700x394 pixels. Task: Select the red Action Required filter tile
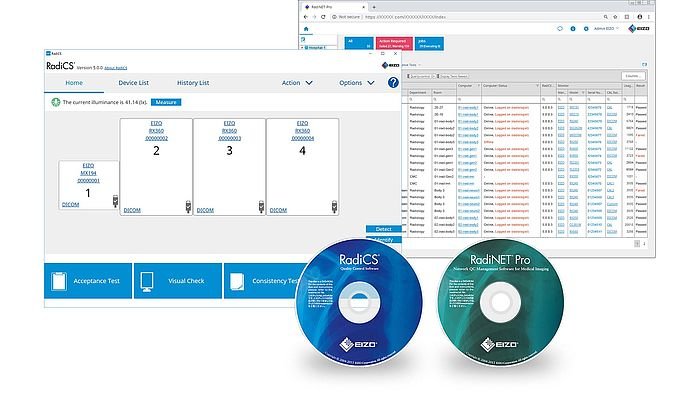tap(394, 43)
